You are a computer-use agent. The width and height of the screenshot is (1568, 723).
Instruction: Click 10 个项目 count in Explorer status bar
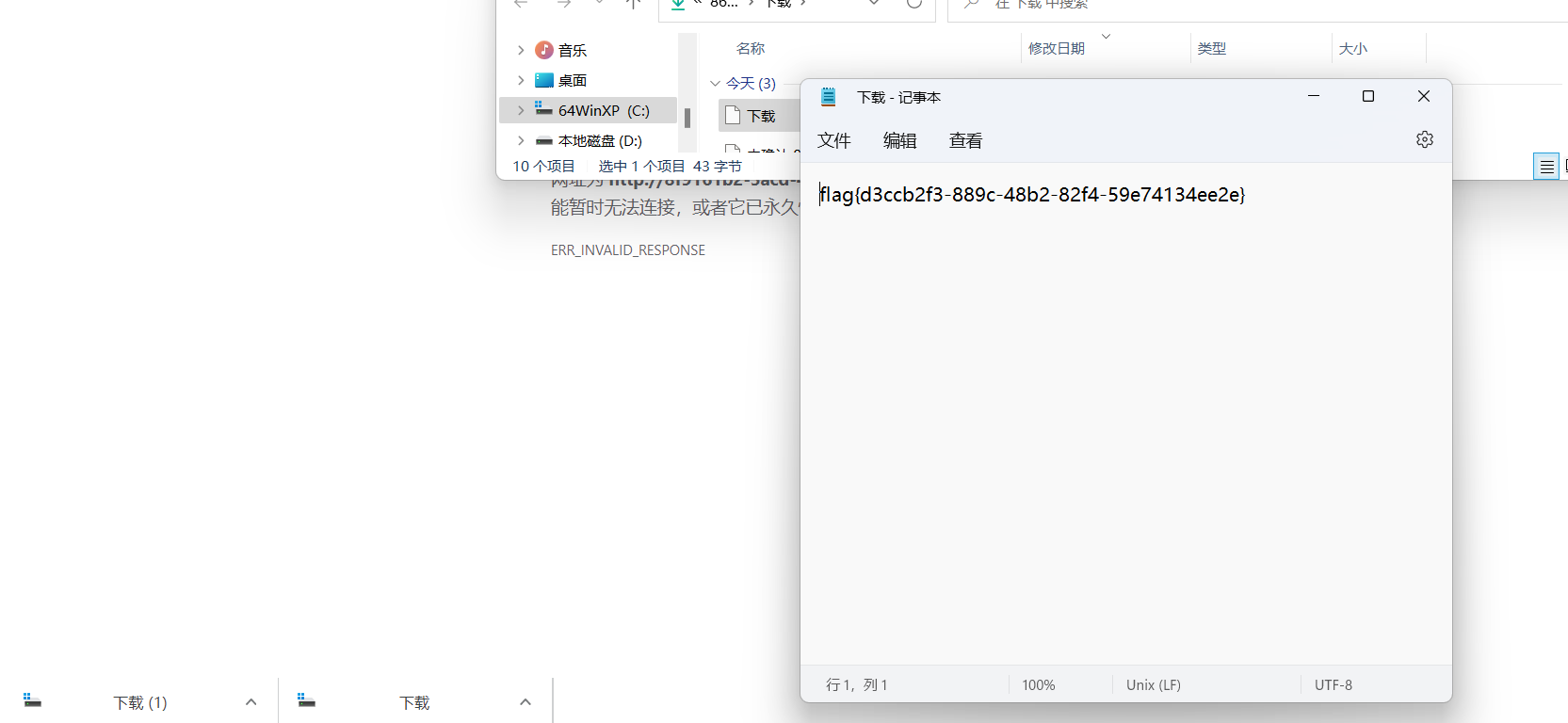click(x=543, y=166)
